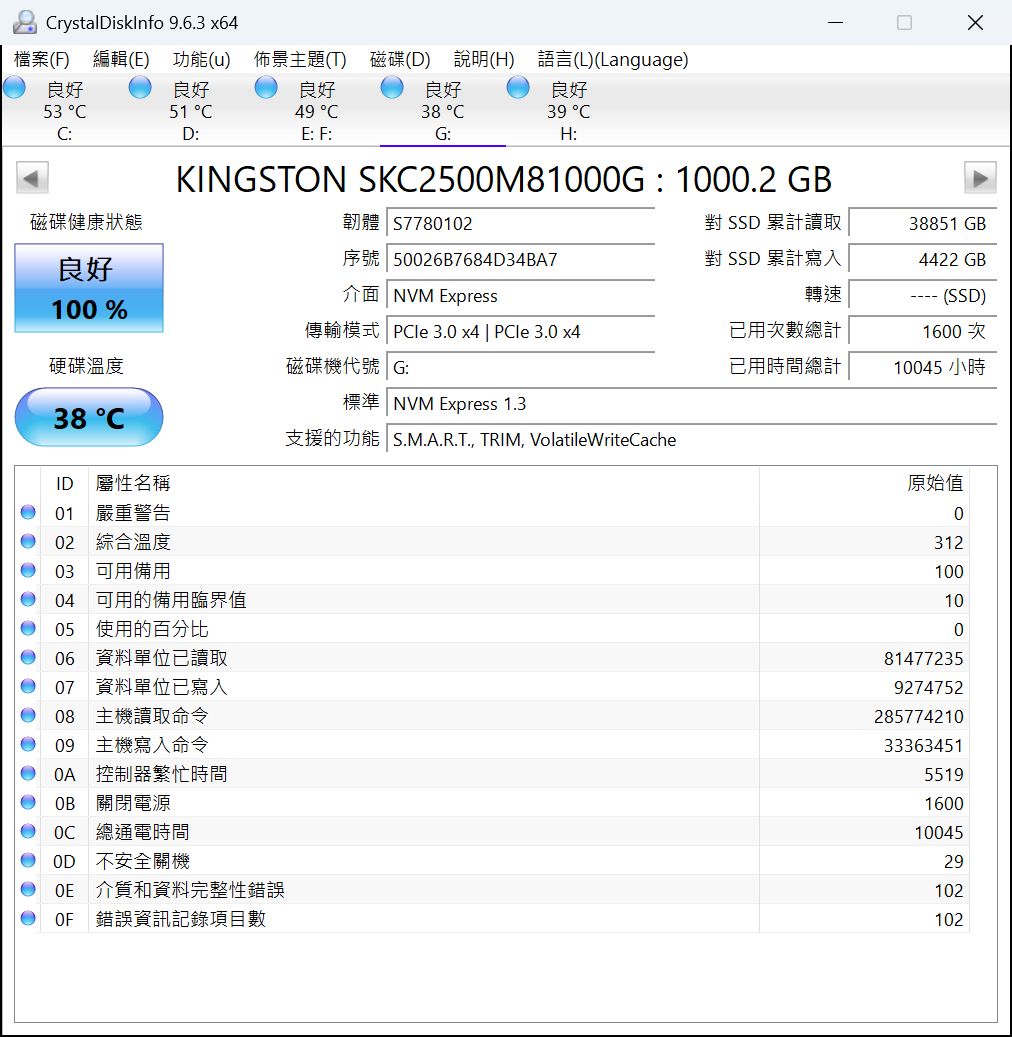The height and width of the screenshot is (1037, 1012).
Task: Open the 說明(H) menu
Action: 483,59
